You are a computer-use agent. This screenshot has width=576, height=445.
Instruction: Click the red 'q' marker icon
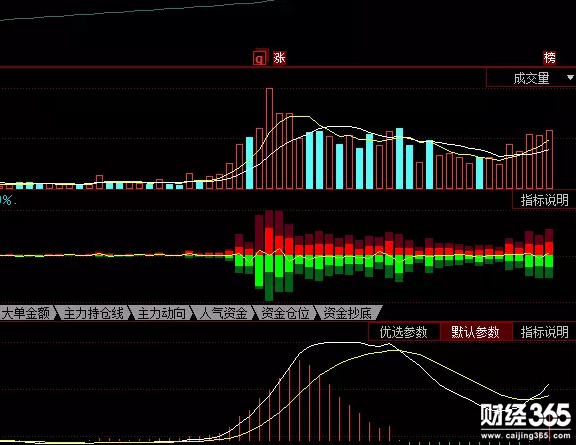[x=260, y=58]
